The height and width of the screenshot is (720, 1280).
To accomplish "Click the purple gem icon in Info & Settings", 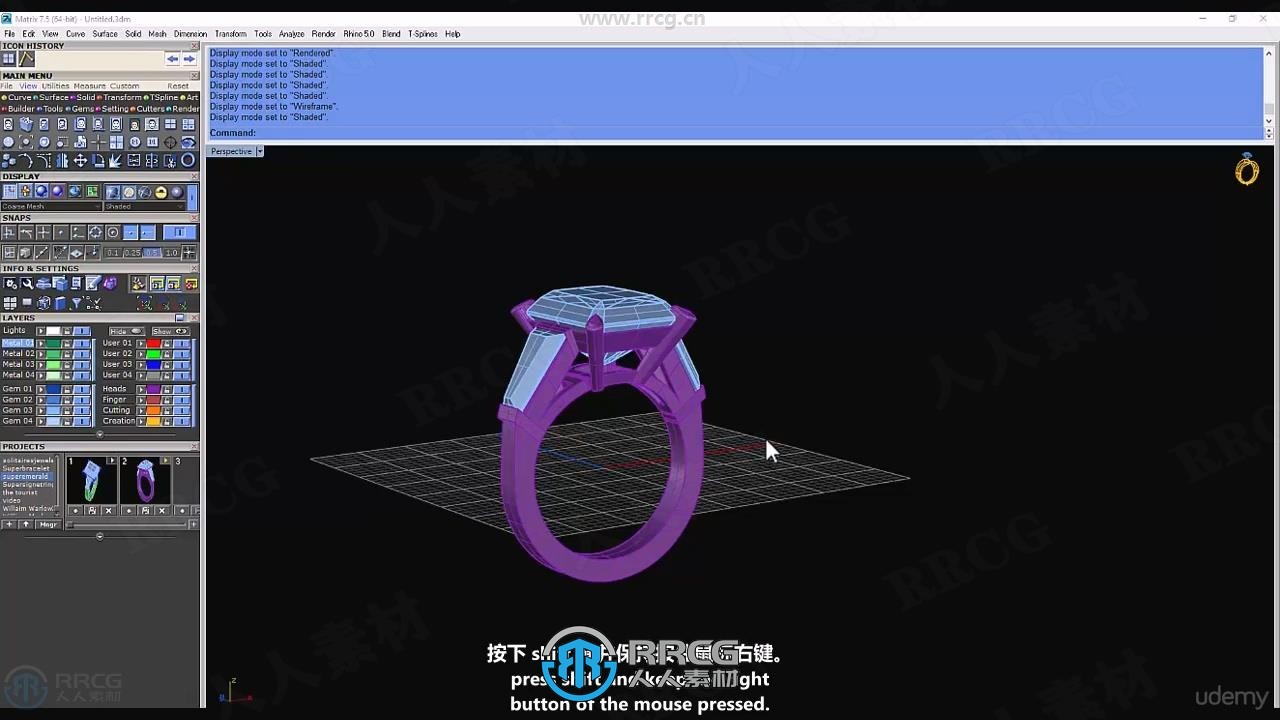I will point(110,283).
